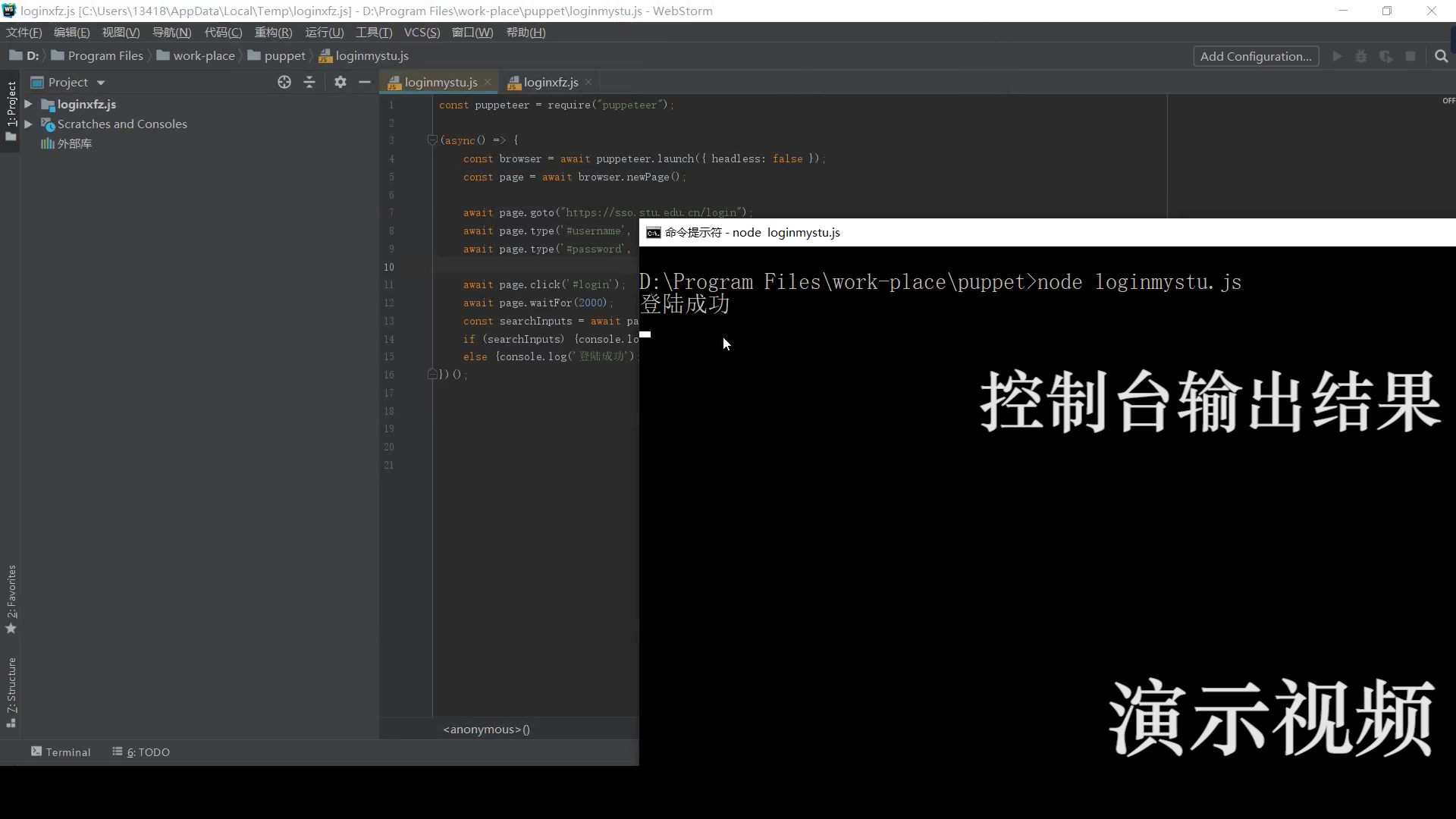
Task: Click the puppet folder in breadcrumb
Action: tap(284, 55)
